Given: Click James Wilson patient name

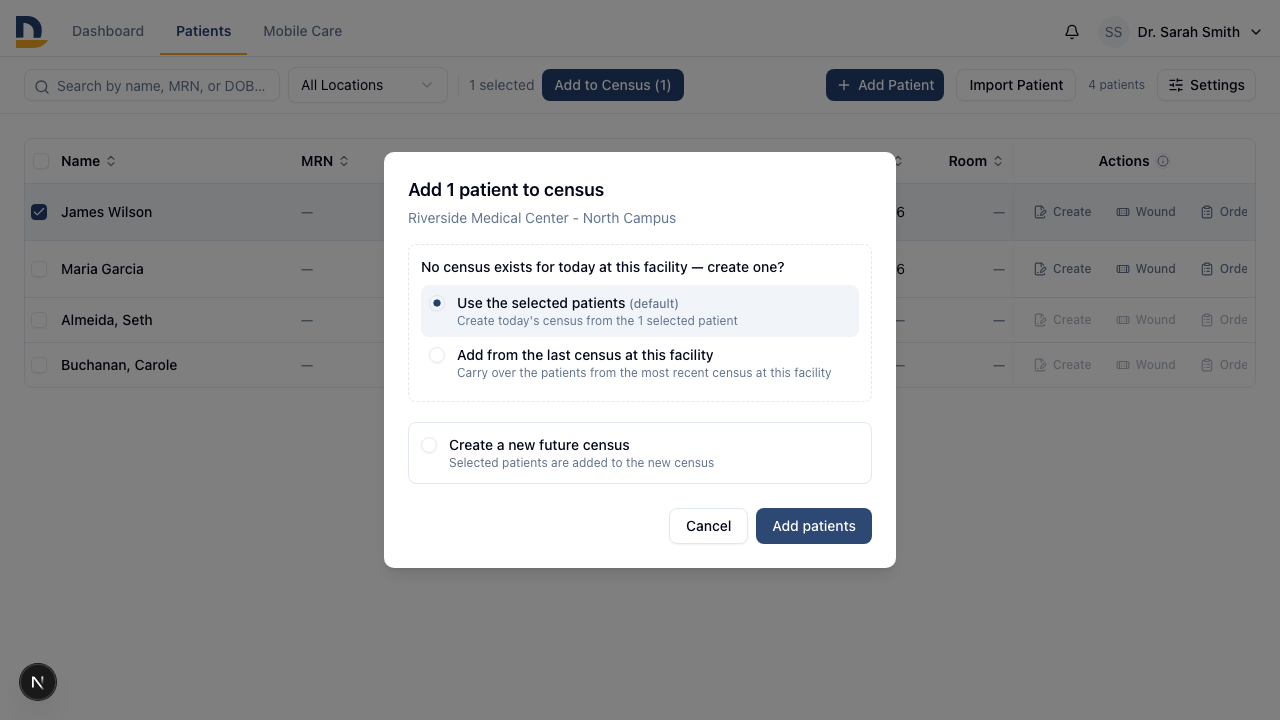Looking at the screenshot, I should (106, 212).
